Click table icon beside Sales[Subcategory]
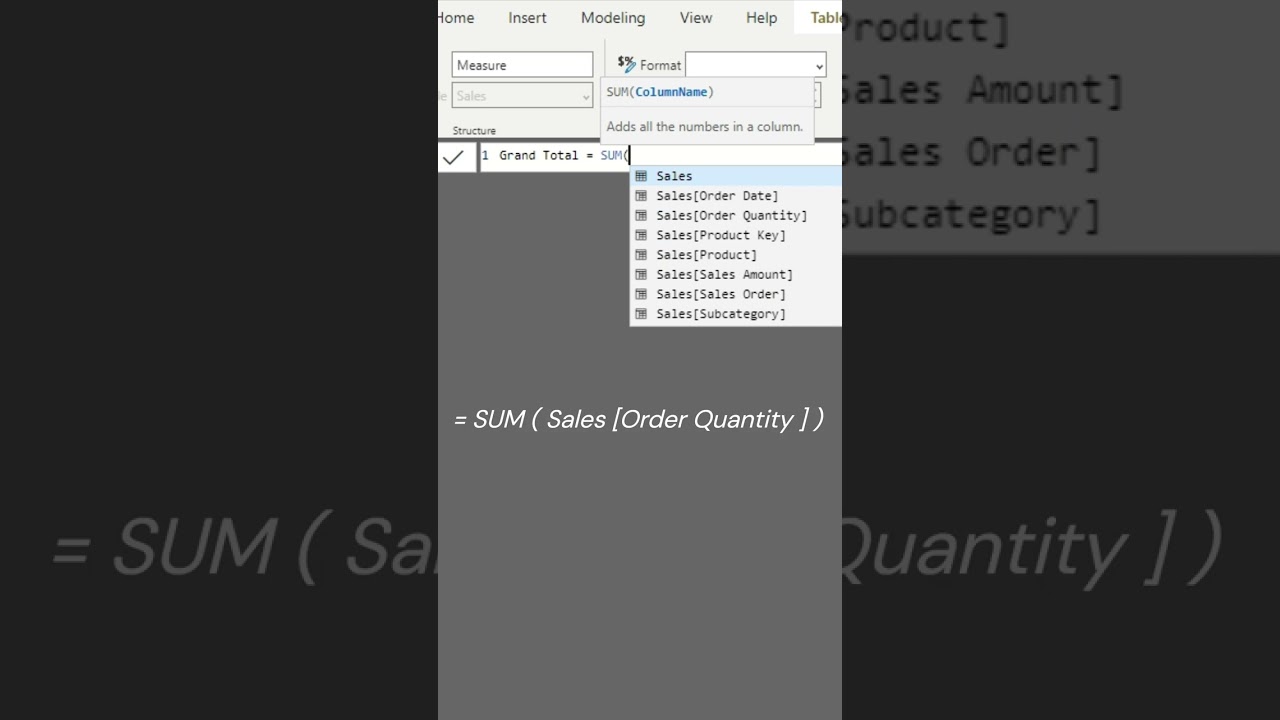Viewport: 1280px width, 720px height. (x=641, y=314)
